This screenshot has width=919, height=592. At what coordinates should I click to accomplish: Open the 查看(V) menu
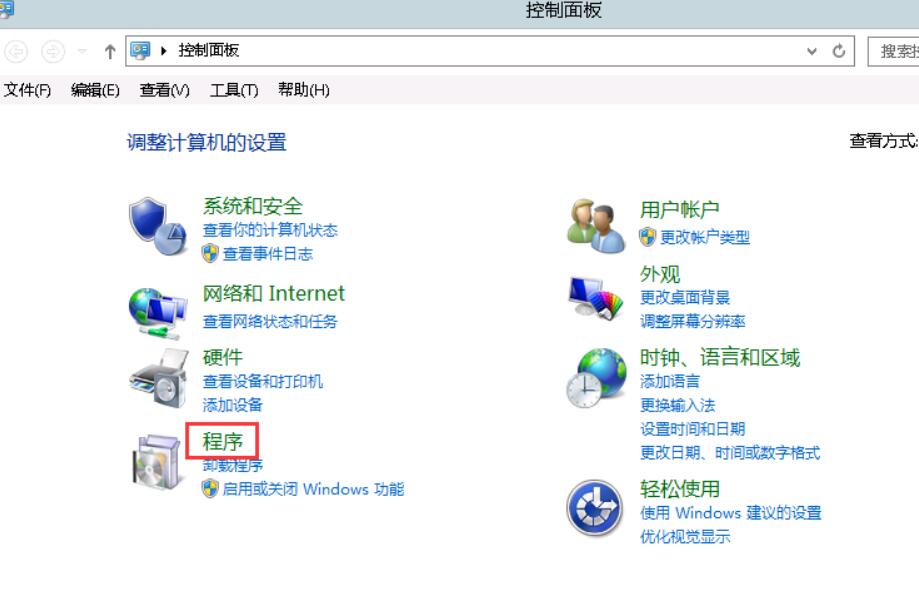(165, 90)
